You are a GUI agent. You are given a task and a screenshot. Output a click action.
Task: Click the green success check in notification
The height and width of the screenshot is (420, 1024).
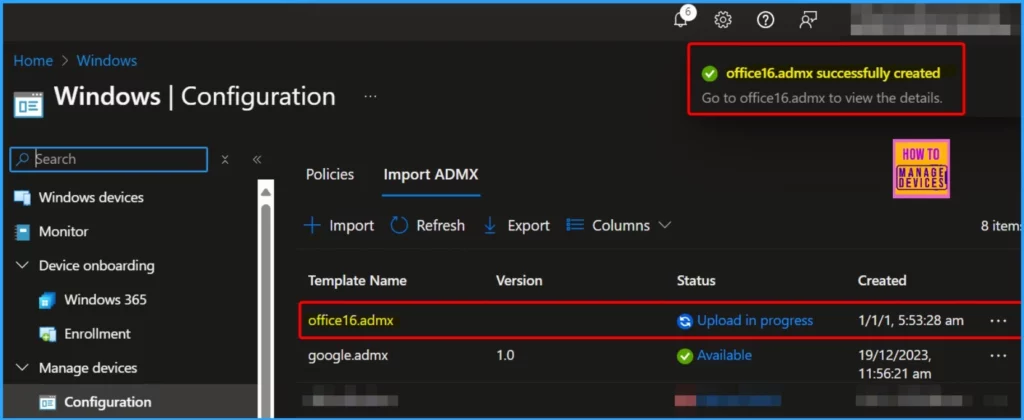coord(709,74)
